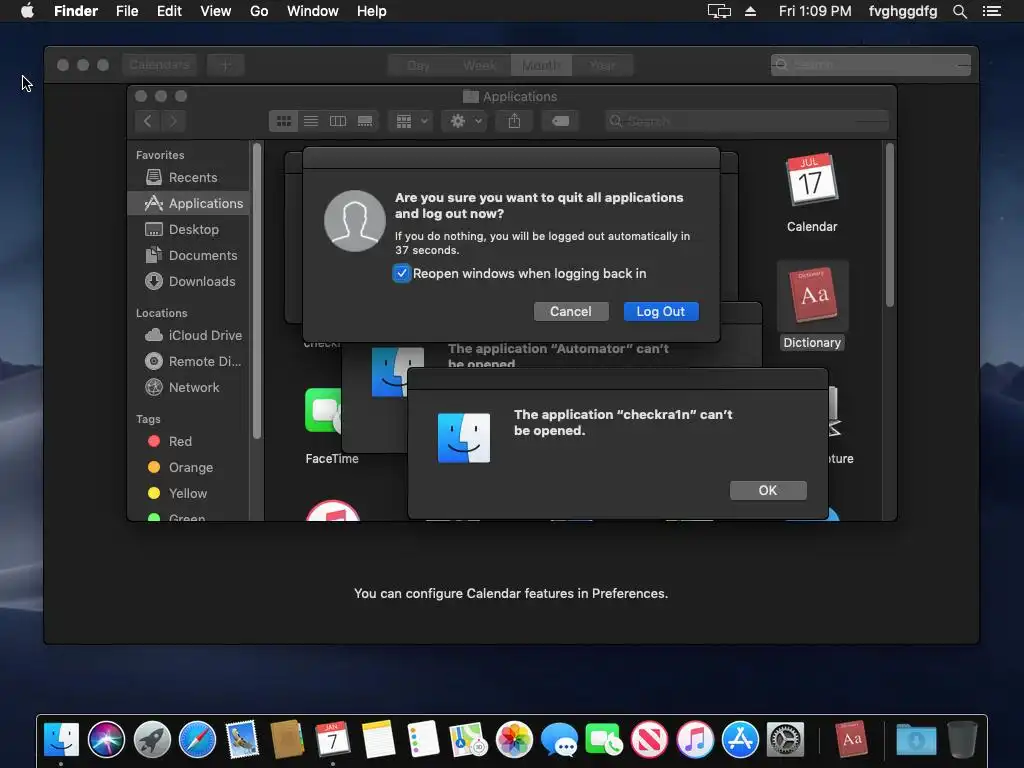The image size is (1024, 768).
Task: Click the Share button in Finder toolbar
Action: coord(515,121)
